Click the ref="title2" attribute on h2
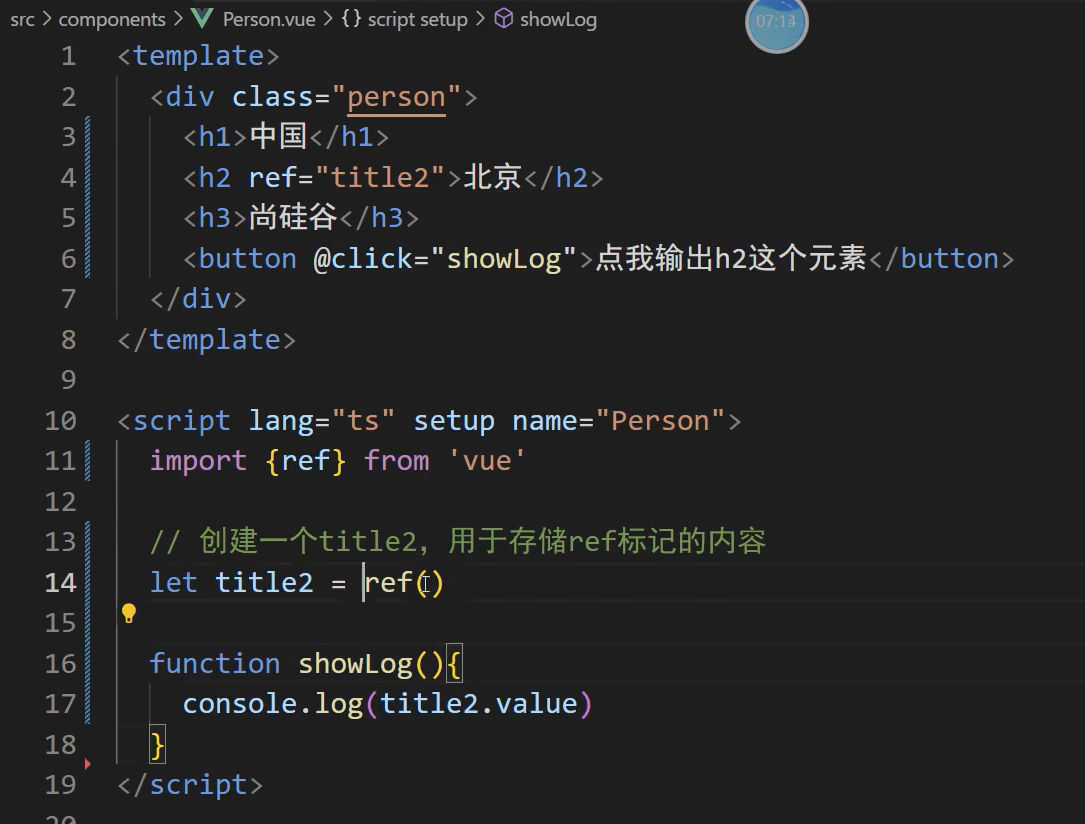1085x824 pixels. tap(346, 178)
